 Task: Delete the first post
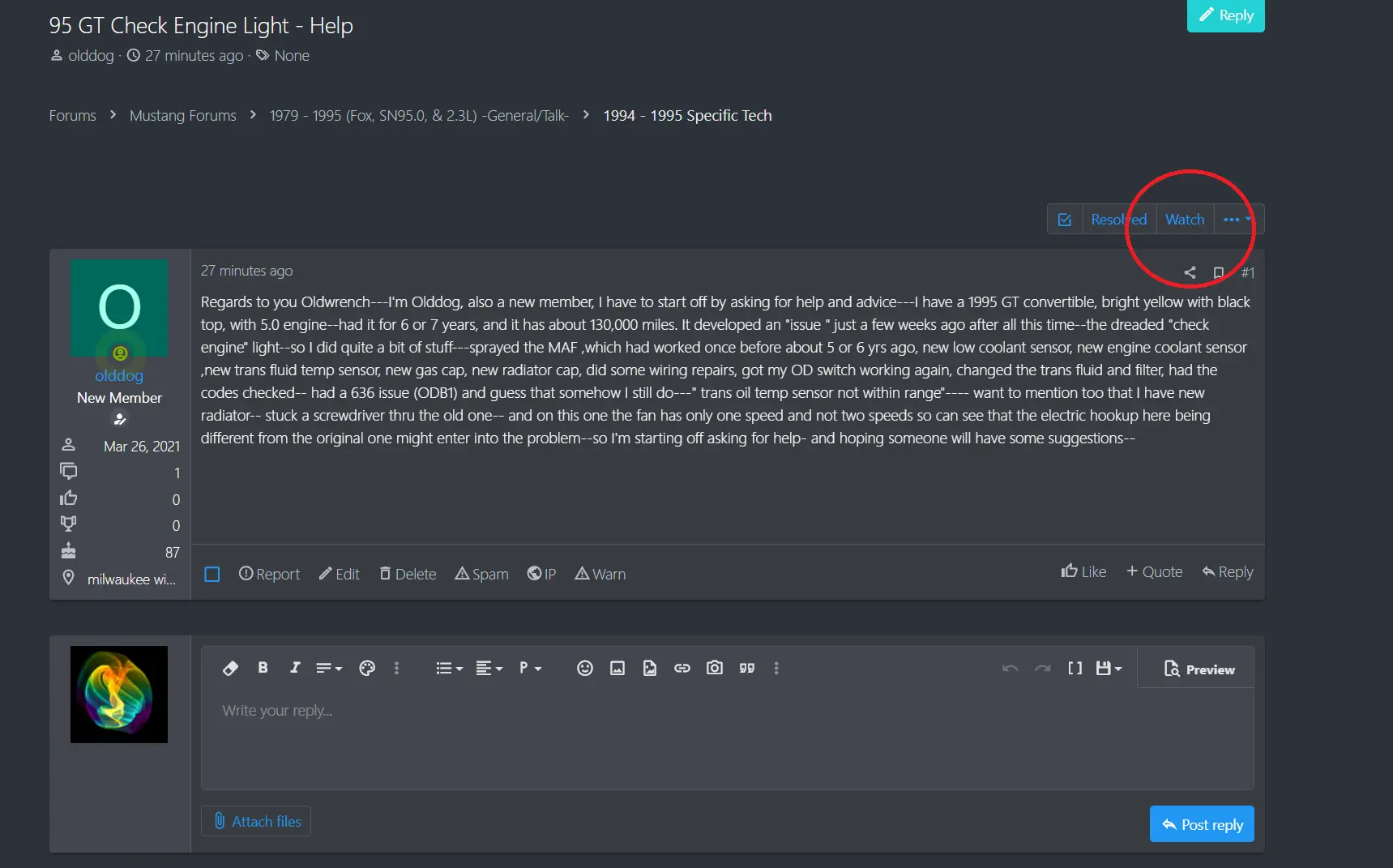[408, 574]
